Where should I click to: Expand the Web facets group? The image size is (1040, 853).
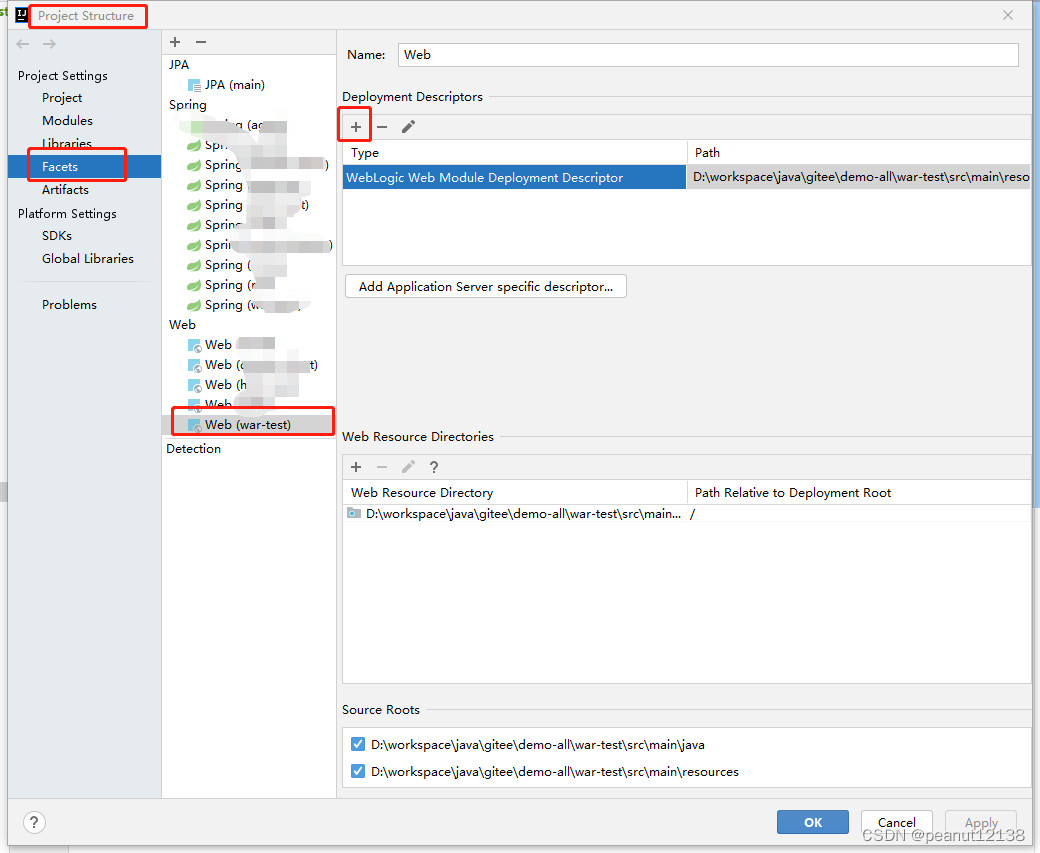[x=182, y=324]
